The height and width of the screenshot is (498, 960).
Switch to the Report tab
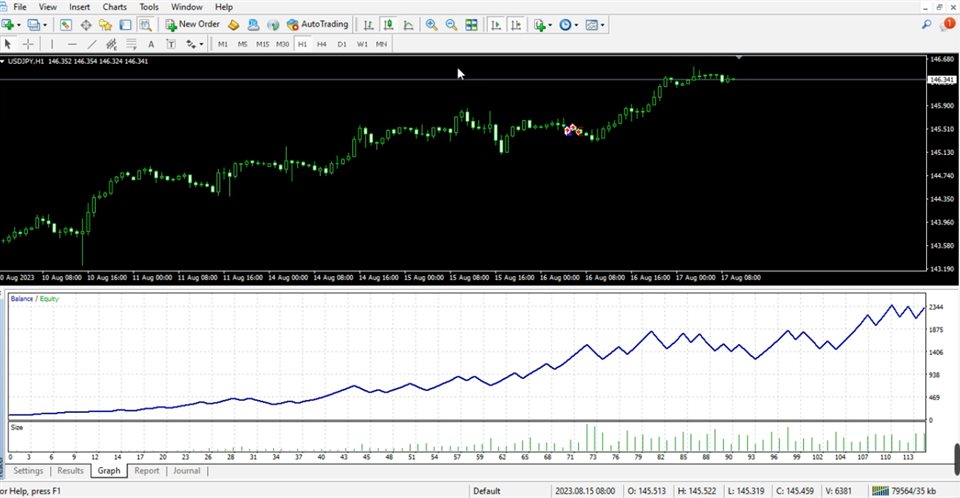point(147,470)
